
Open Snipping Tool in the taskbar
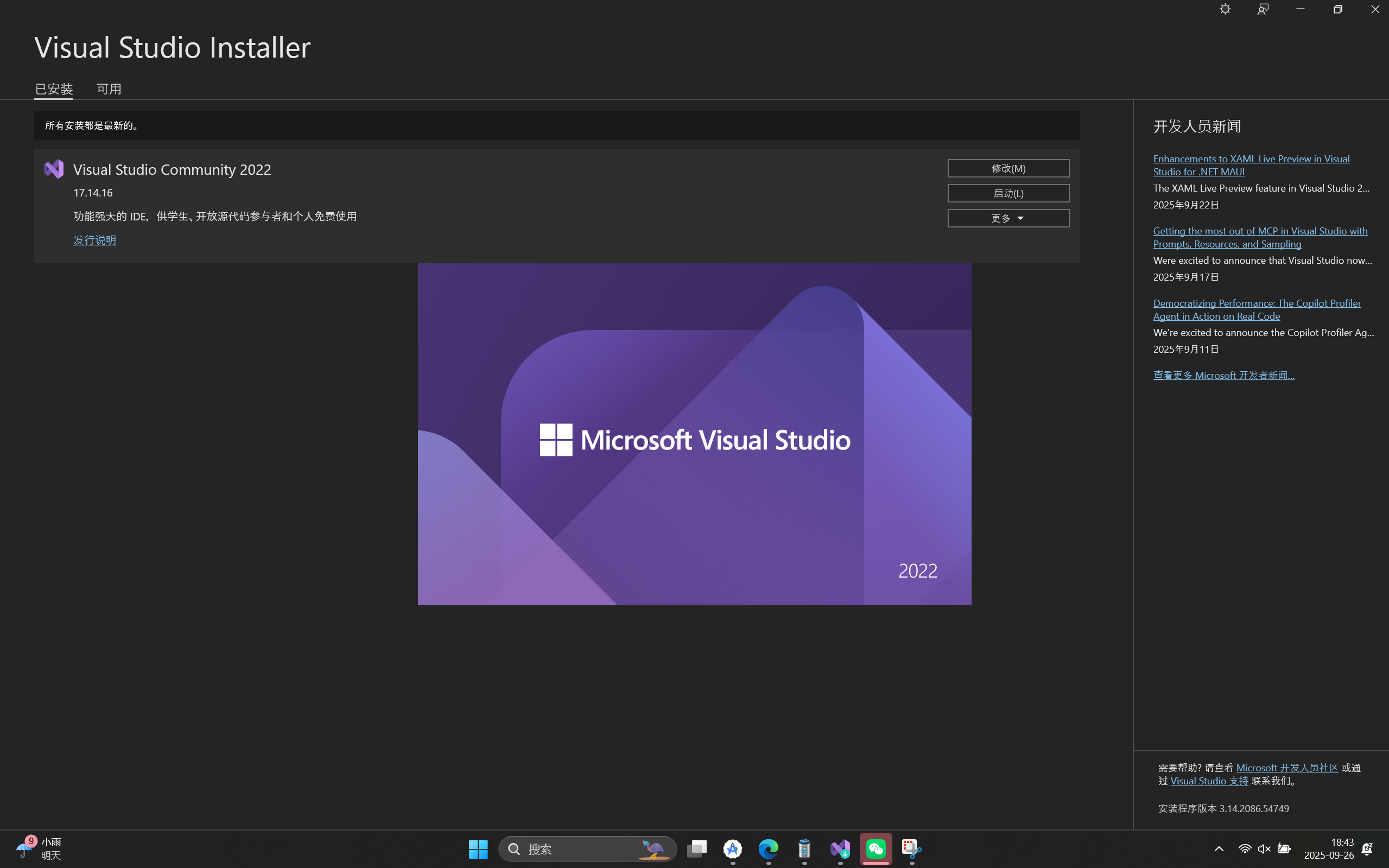point(911,848)
